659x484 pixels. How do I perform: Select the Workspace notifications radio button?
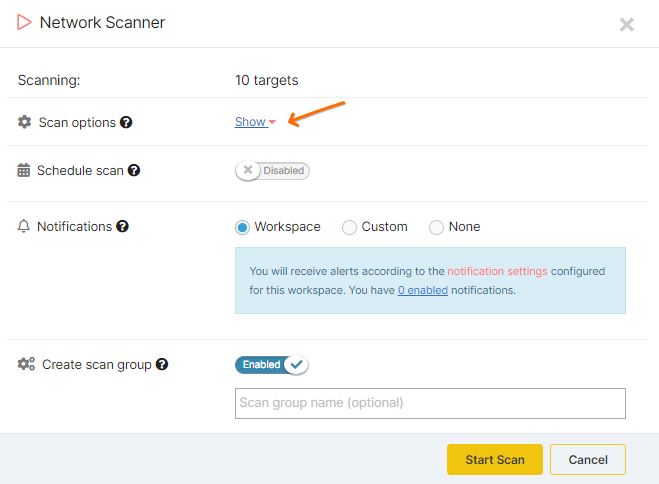click(x=243, y=227)
